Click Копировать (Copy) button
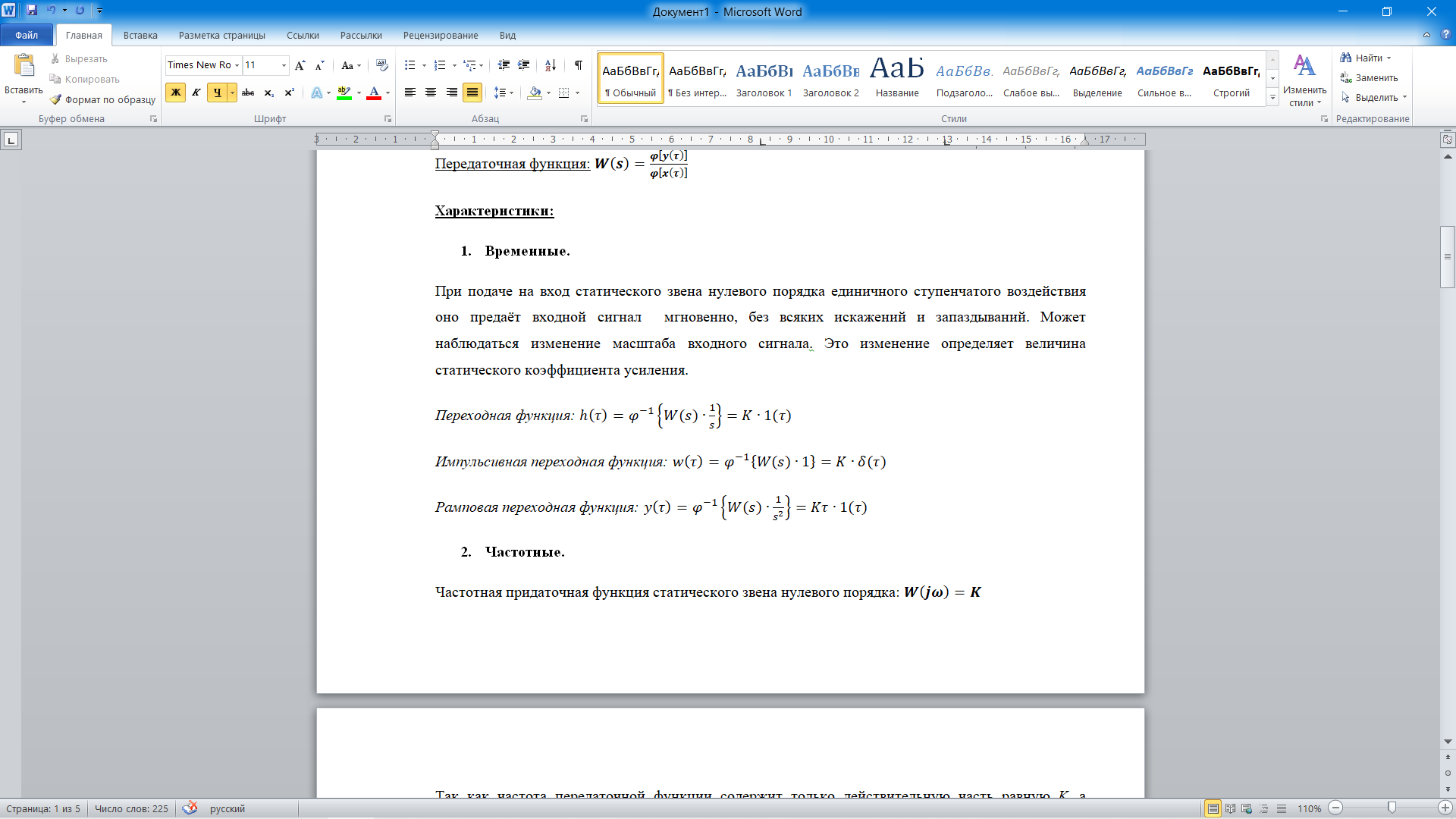1456x819 pixels. (84, 79)
